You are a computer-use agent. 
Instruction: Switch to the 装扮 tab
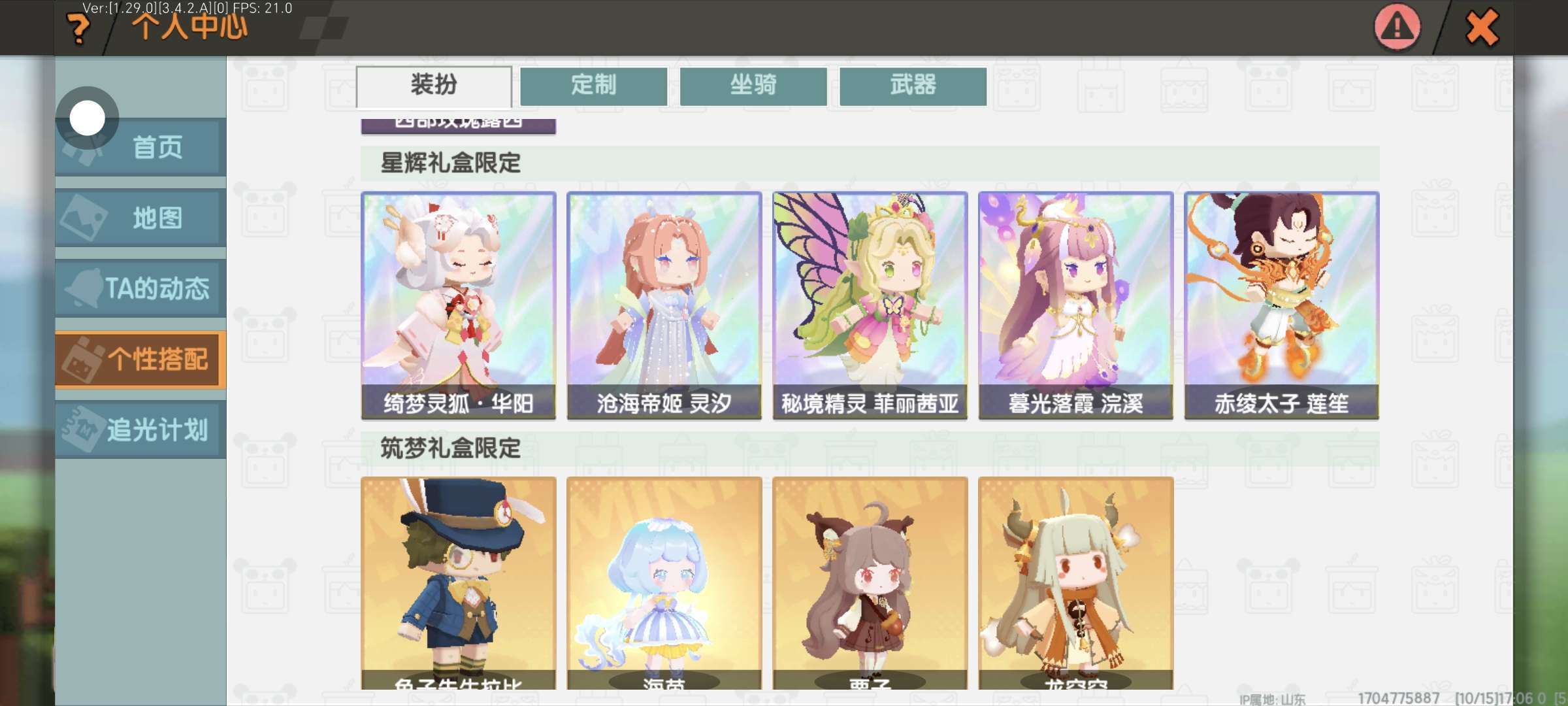point(434,86)
